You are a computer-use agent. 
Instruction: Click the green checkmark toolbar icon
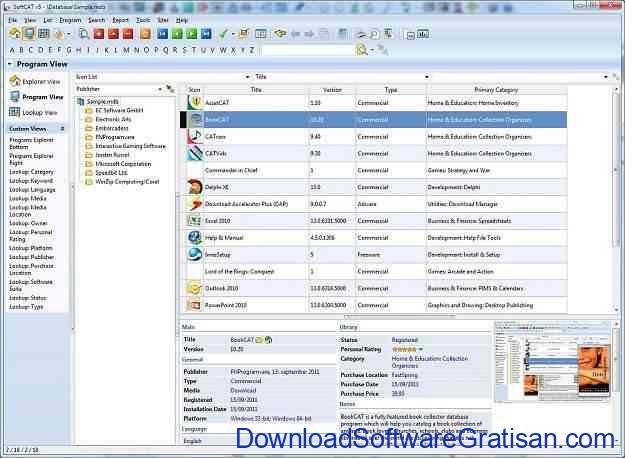223,34
